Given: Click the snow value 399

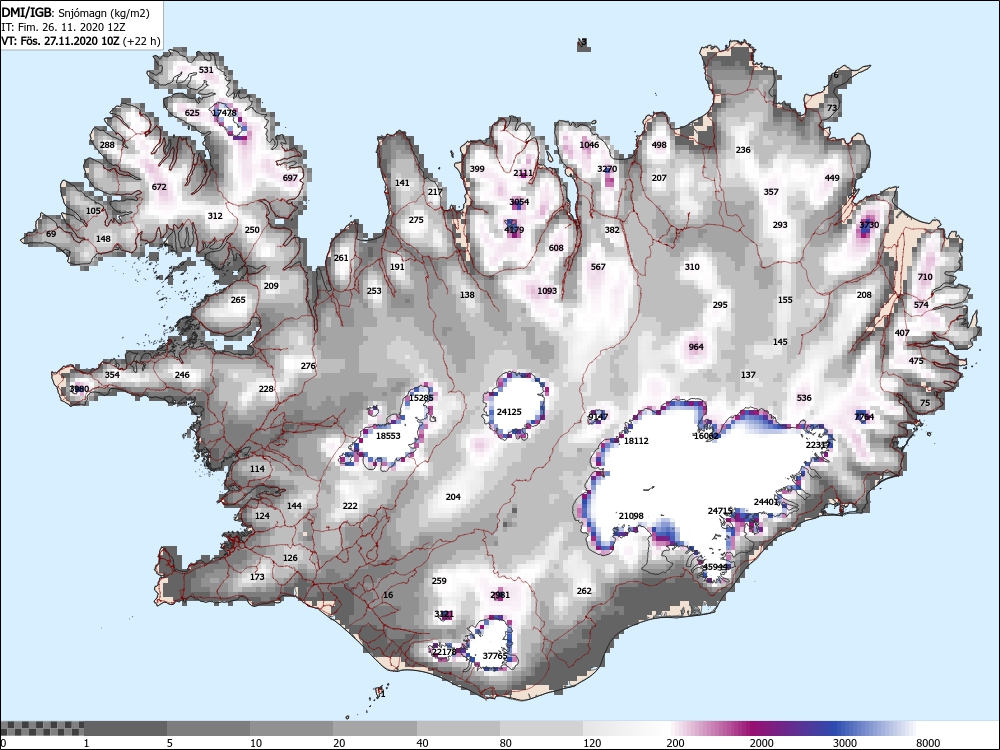Looking at the screenshot, I should pos(477,169).
